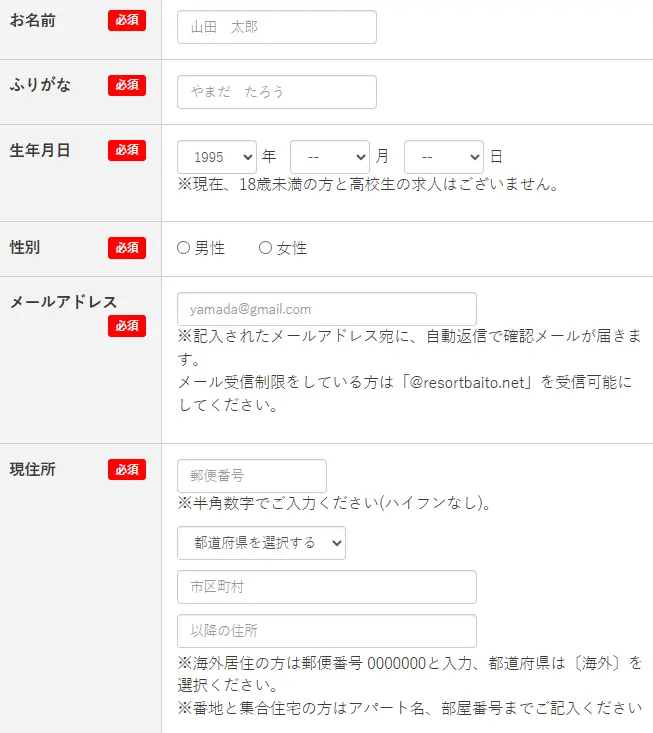Image resolution: width=653 pixels, height=733 pixels.
Task: Click the 郵便番号 postal code field
Action: pos(252,476)
